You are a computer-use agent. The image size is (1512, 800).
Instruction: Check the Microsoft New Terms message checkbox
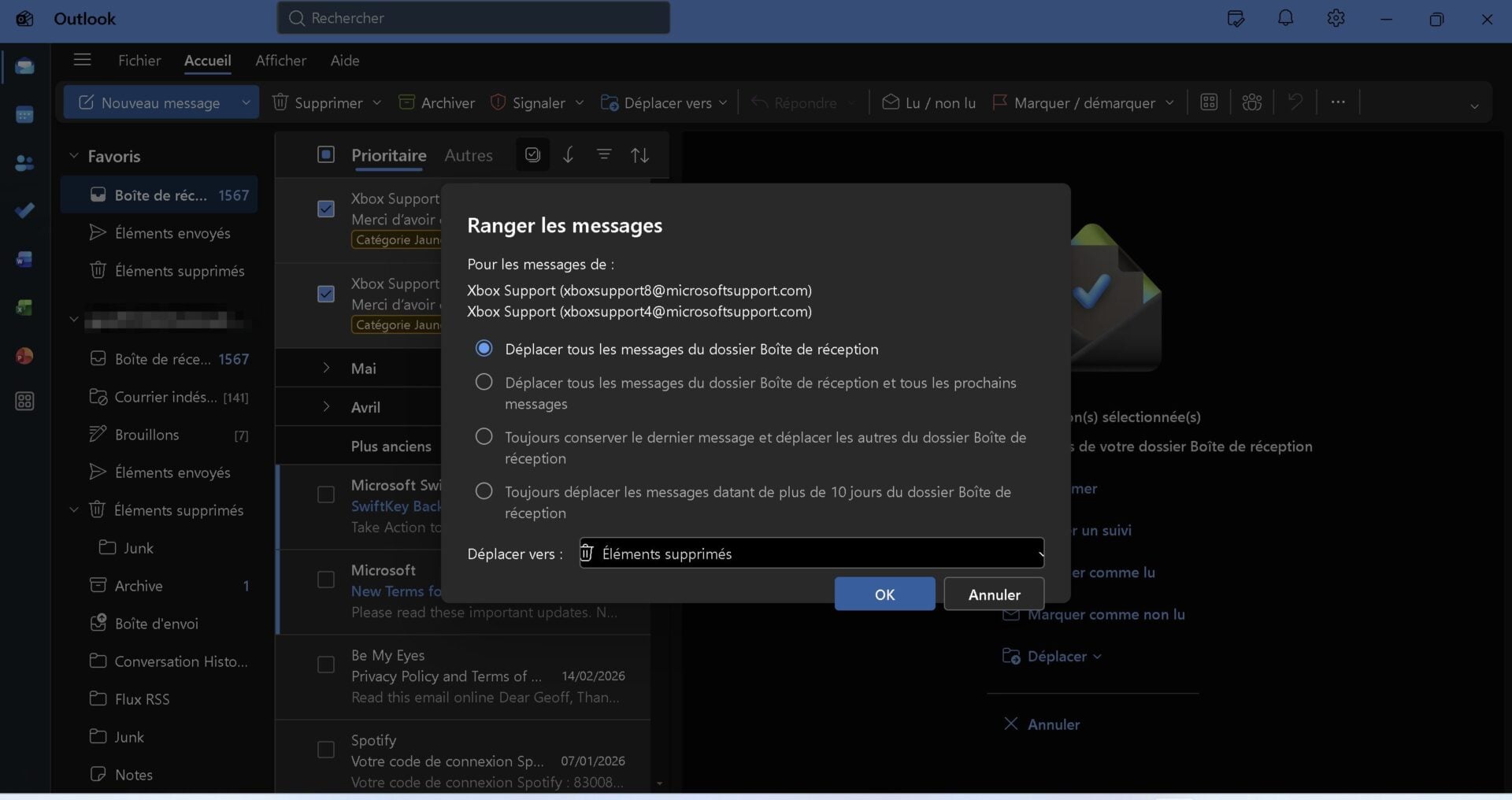(326, 580)
